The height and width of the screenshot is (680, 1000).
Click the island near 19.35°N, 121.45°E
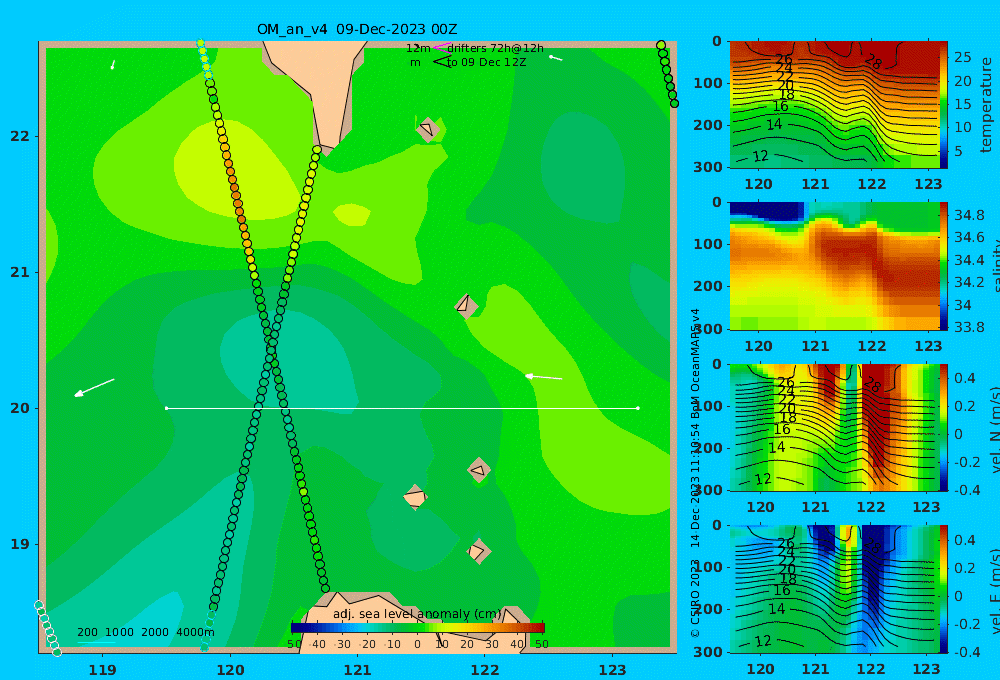(415, 497)
